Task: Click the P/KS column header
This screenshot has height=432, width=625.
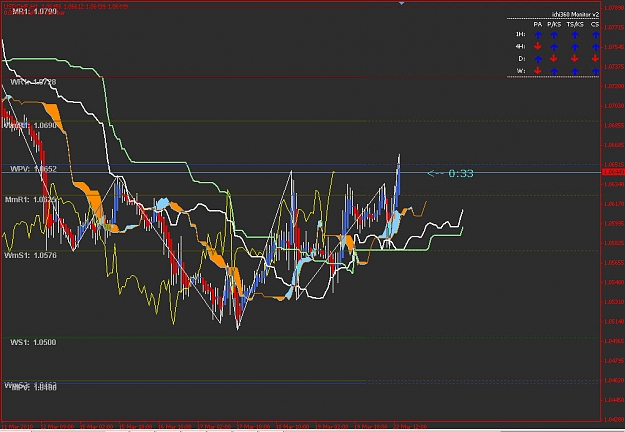Action: coord(554,25)
